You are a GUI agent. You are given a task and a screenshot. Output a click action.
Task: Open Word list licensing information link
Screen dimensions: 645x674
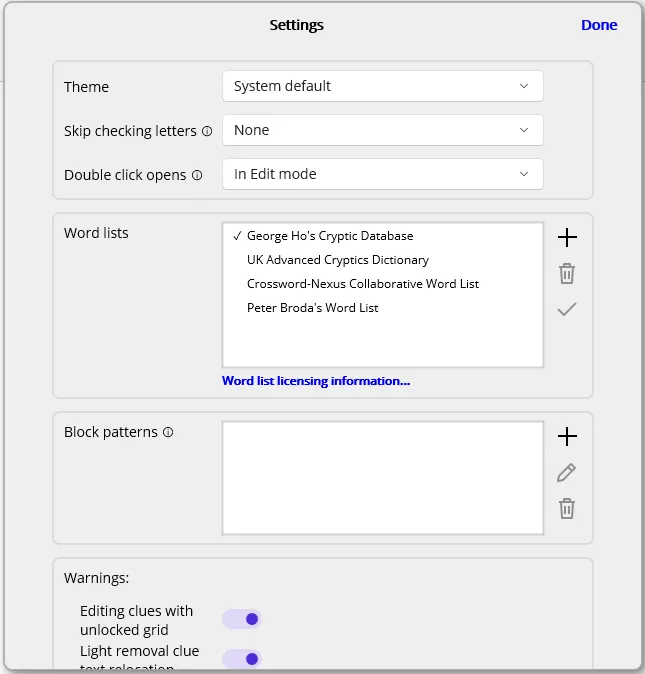coord(316,381)
